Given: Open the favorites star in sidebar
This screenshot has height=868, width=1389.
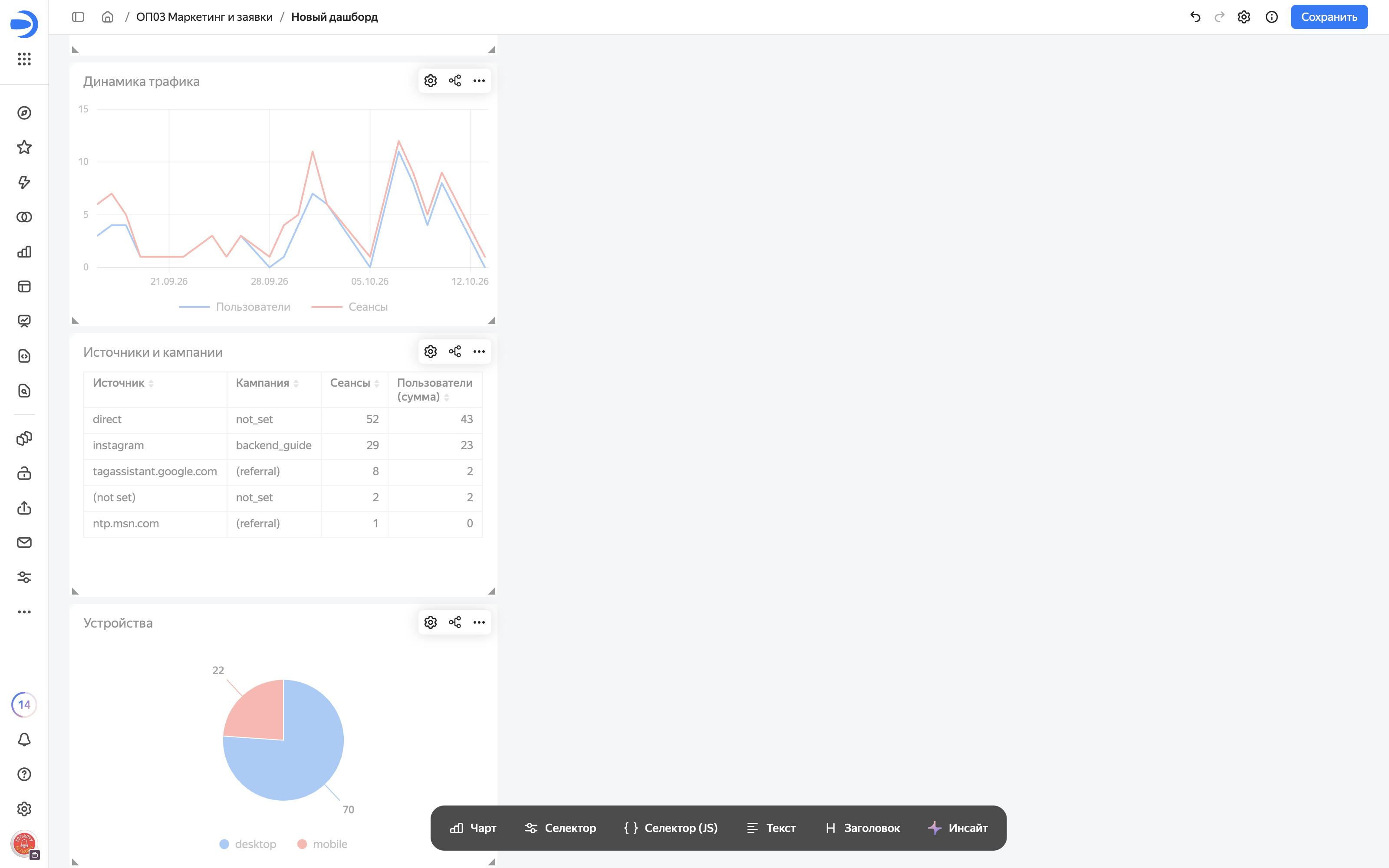Looking at the screenshot, I should tap(24, 148).
